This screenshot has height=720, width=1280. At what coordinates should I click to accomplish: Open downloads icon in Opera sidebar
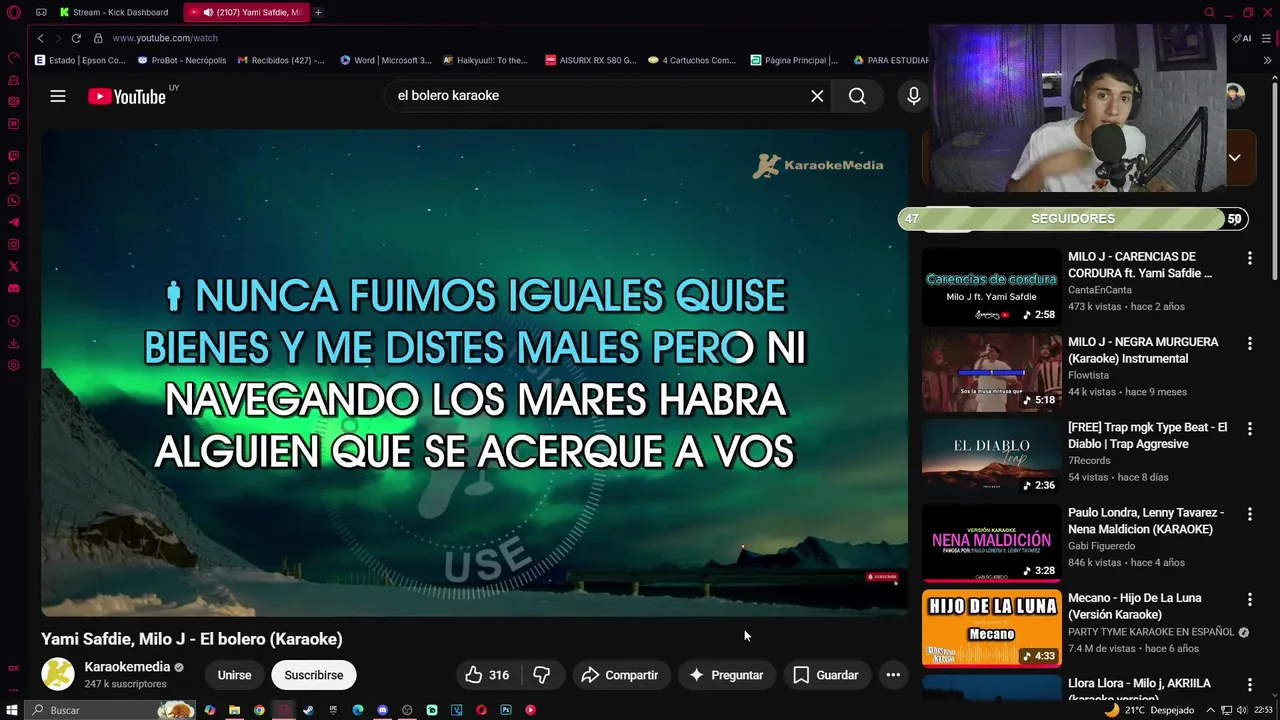pyautogui.click(x=14, y=343)
